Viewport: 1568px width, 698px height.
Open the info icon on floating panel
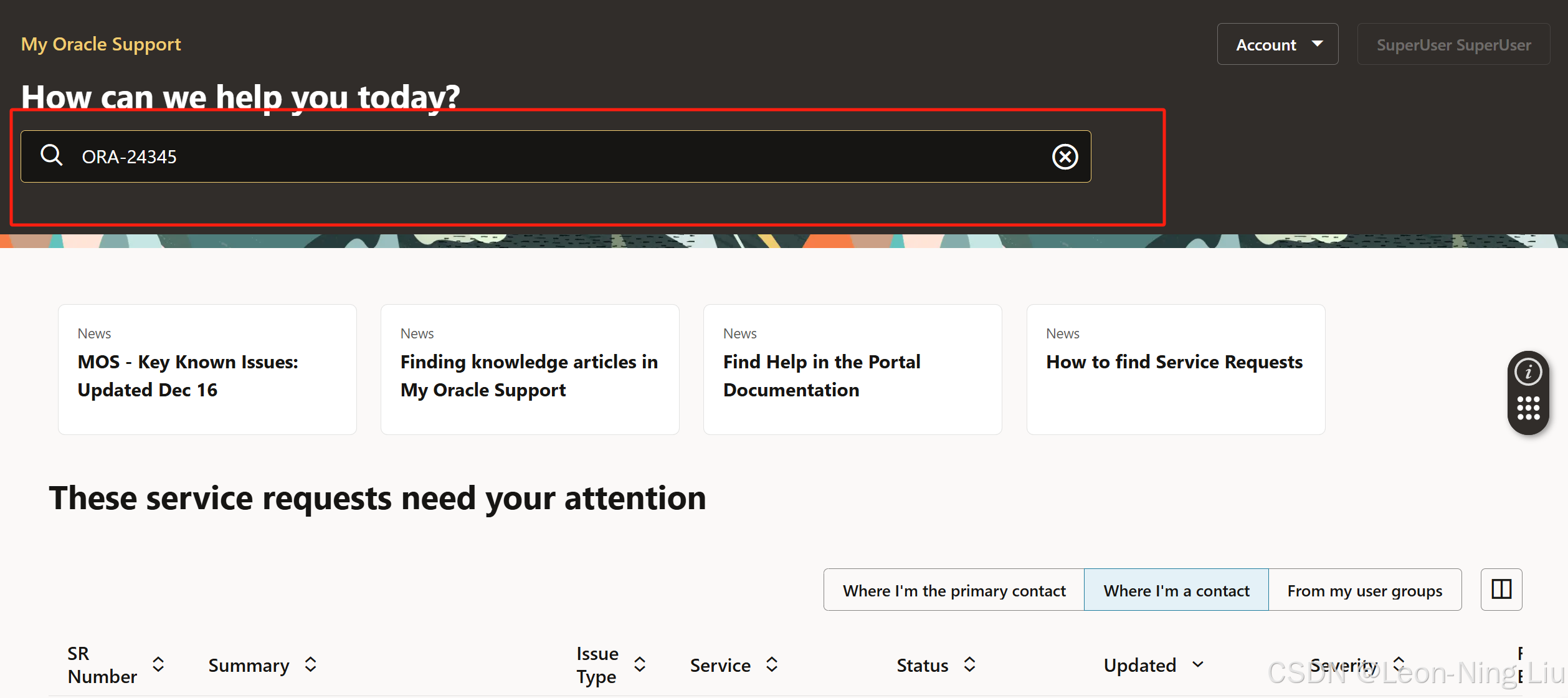click(1528, 372)
